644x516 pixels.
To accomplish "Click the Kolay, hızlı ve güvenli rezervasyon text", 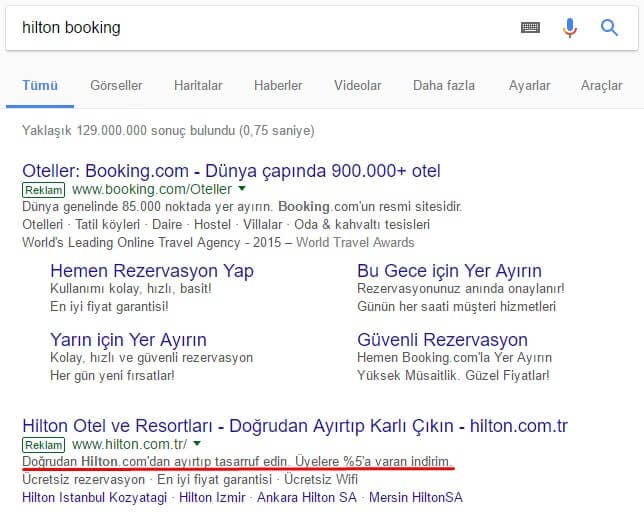I will pyautogui.click(x=152, y=357).
